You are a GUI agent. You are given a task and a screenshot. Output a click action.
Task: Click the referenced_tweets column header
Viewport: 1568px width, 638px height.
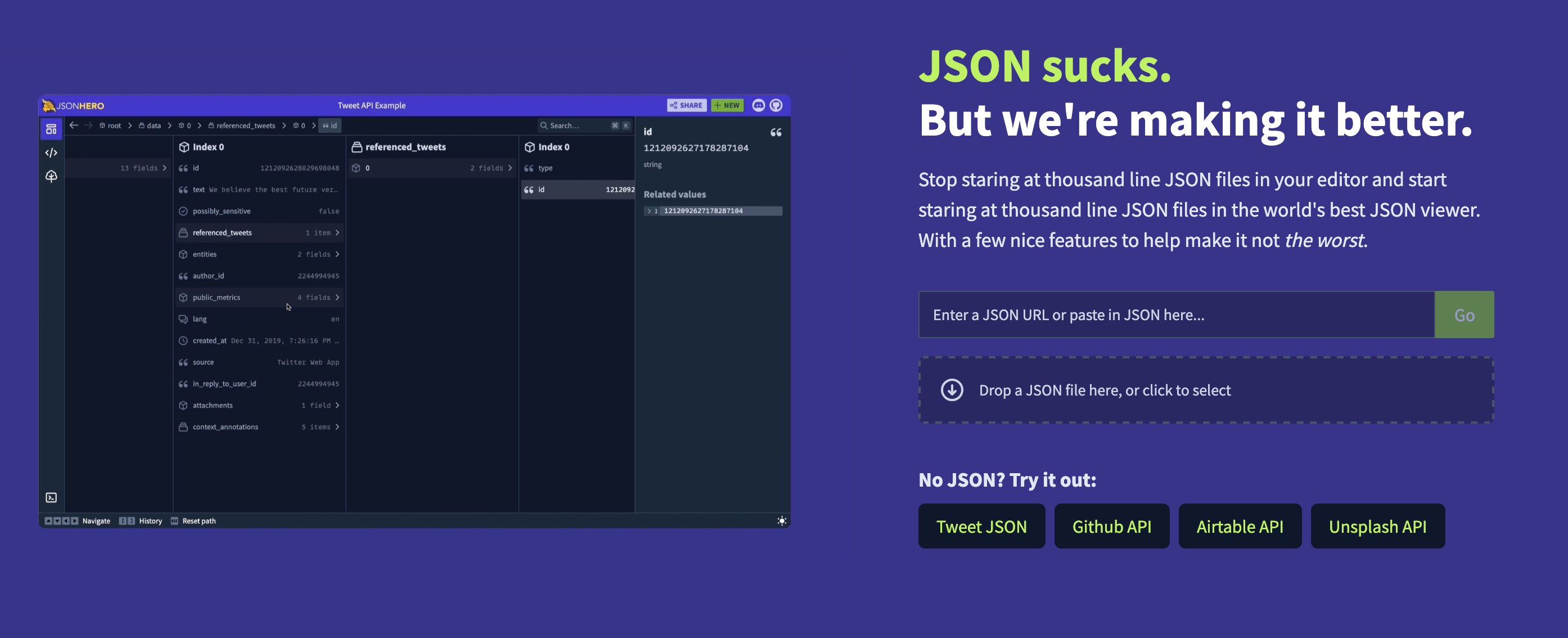coord(399,147)
